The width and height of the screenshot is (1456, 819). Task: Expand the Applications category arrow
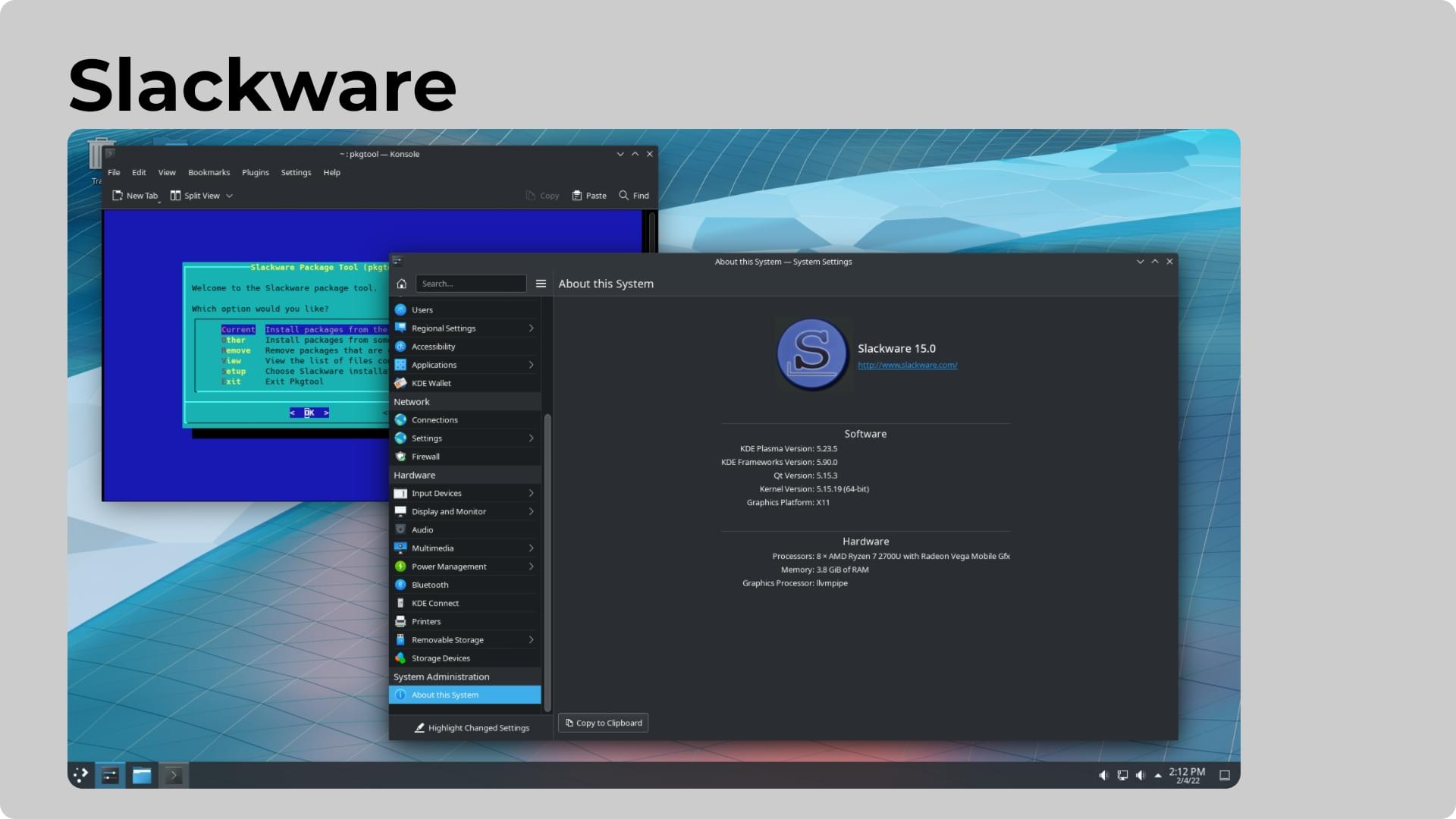[x=531, y=365]
